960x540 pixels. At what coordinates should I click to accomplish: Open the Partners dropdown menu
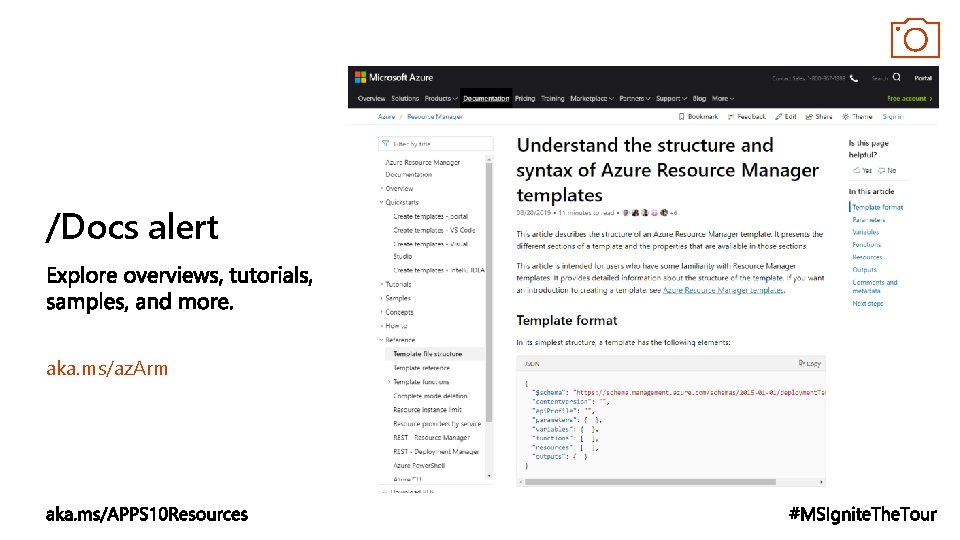634,99
